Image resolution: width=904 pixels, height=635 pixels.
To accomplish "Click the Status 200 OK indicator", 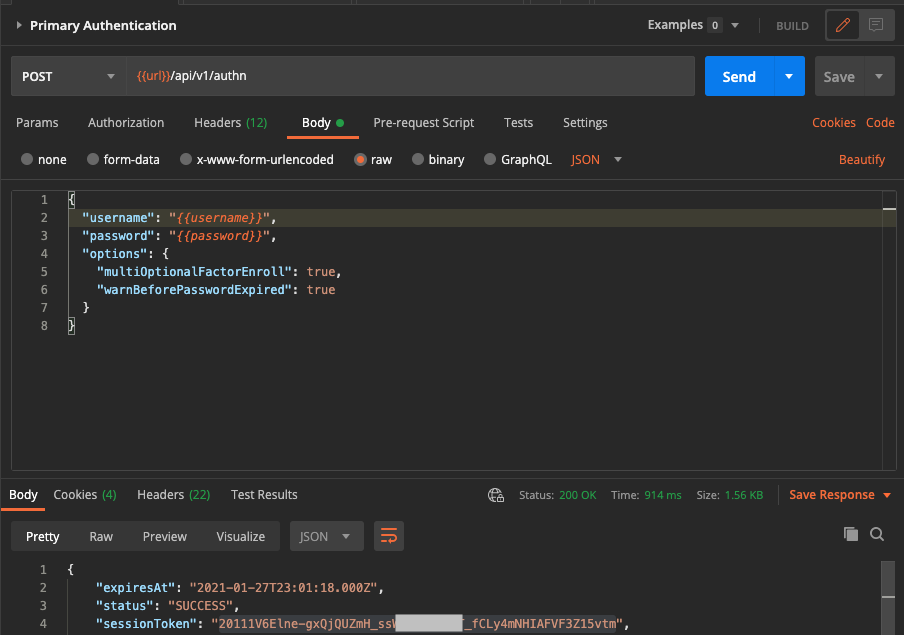I will pyautogui.click(x=558, y=495).
